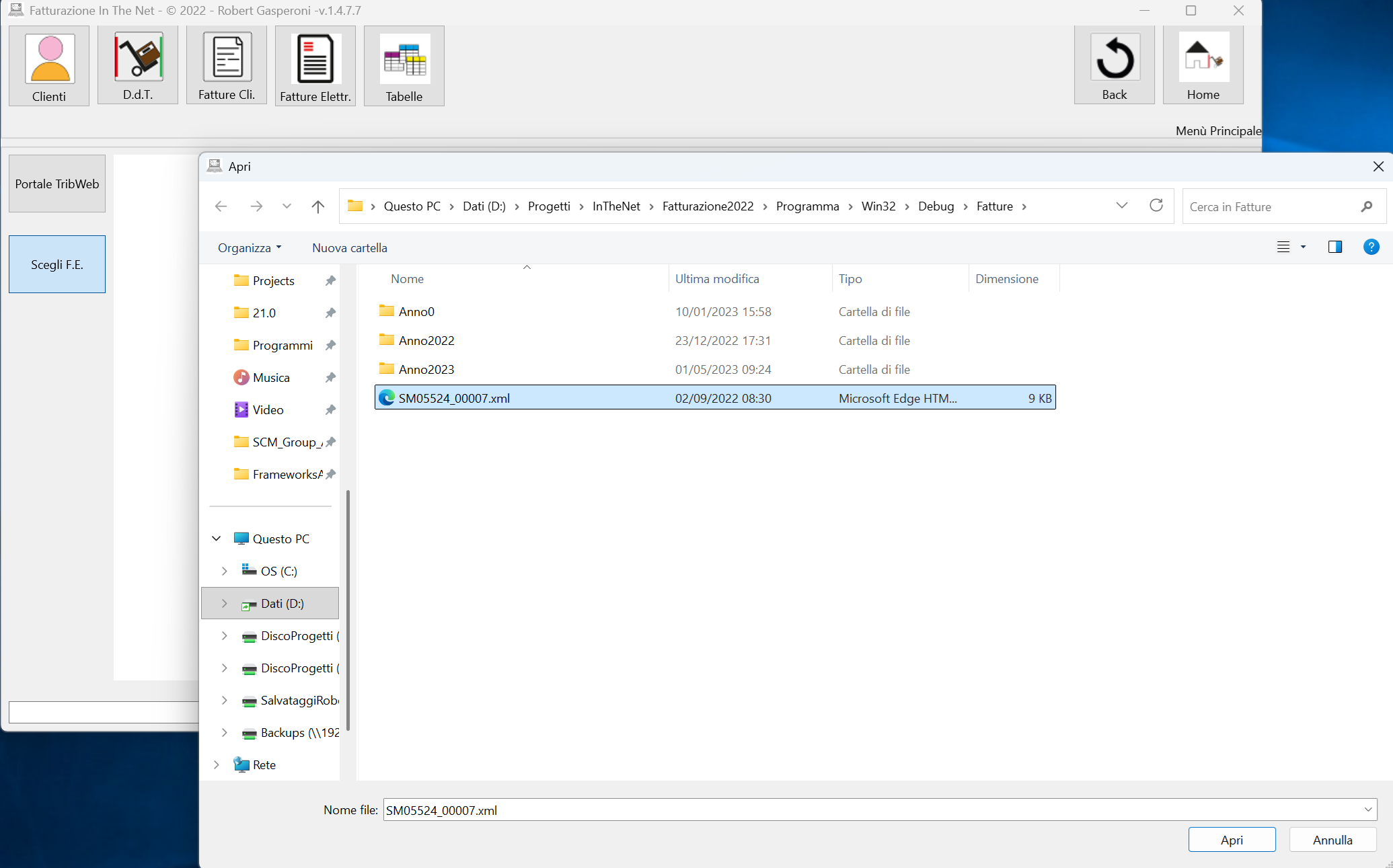The image size is (1393, 868).
Task: Click Portale TribWeb button
Action: tap(57, 184)
